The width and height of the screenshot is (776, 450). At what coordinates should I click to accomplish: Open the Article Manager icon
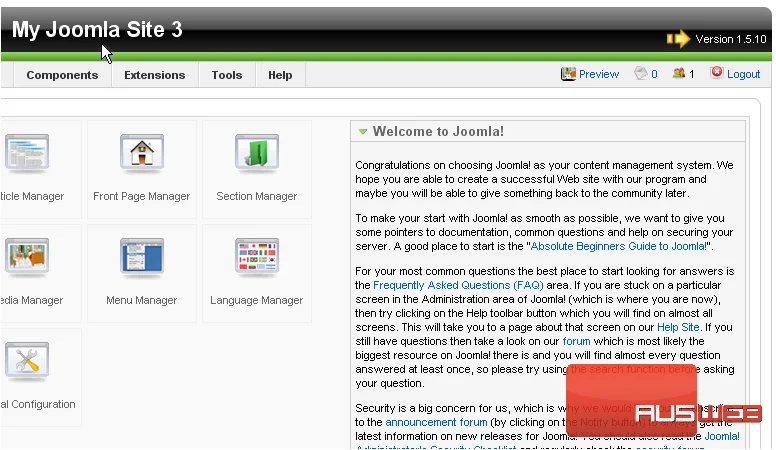pos(27,153)
